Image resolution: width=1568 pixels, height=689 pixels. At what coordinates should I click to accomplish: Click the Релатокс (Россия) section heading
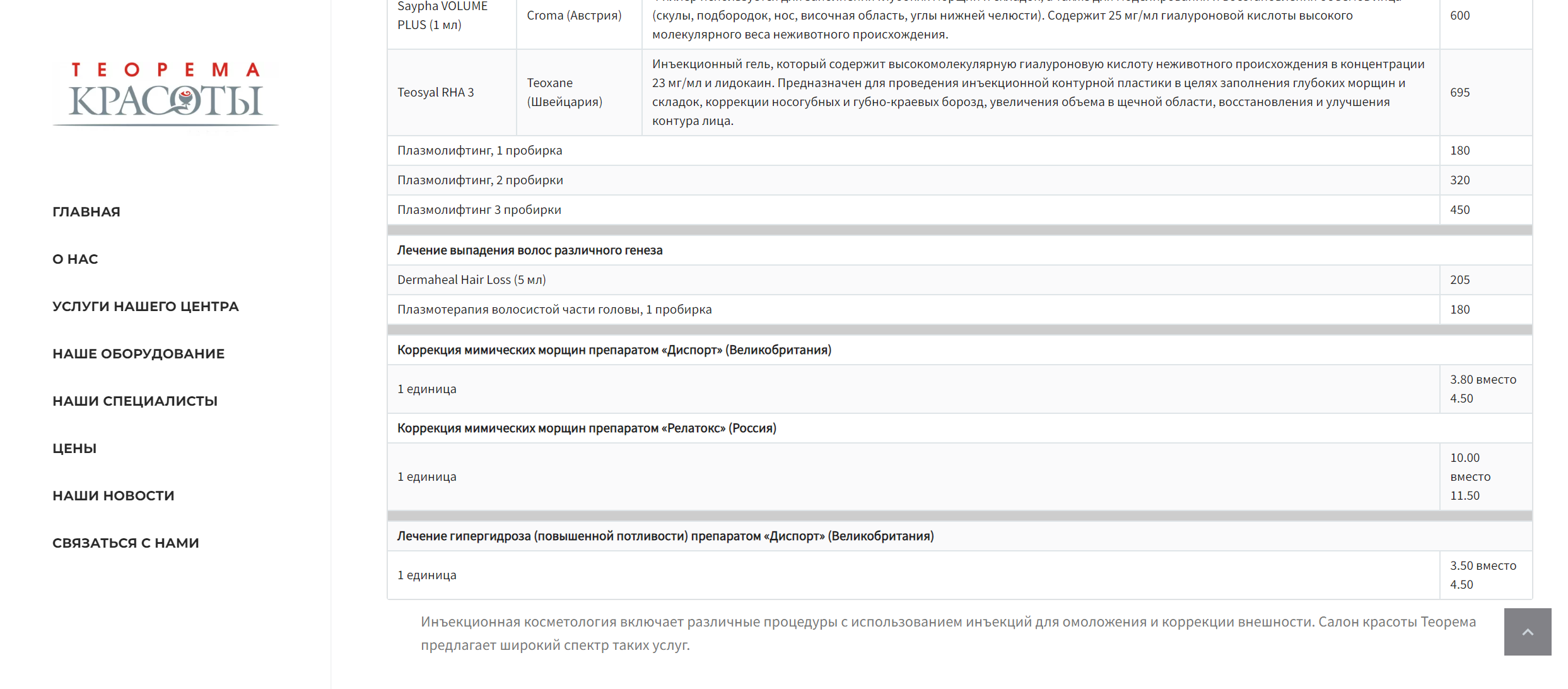click(x=587, y=428)
